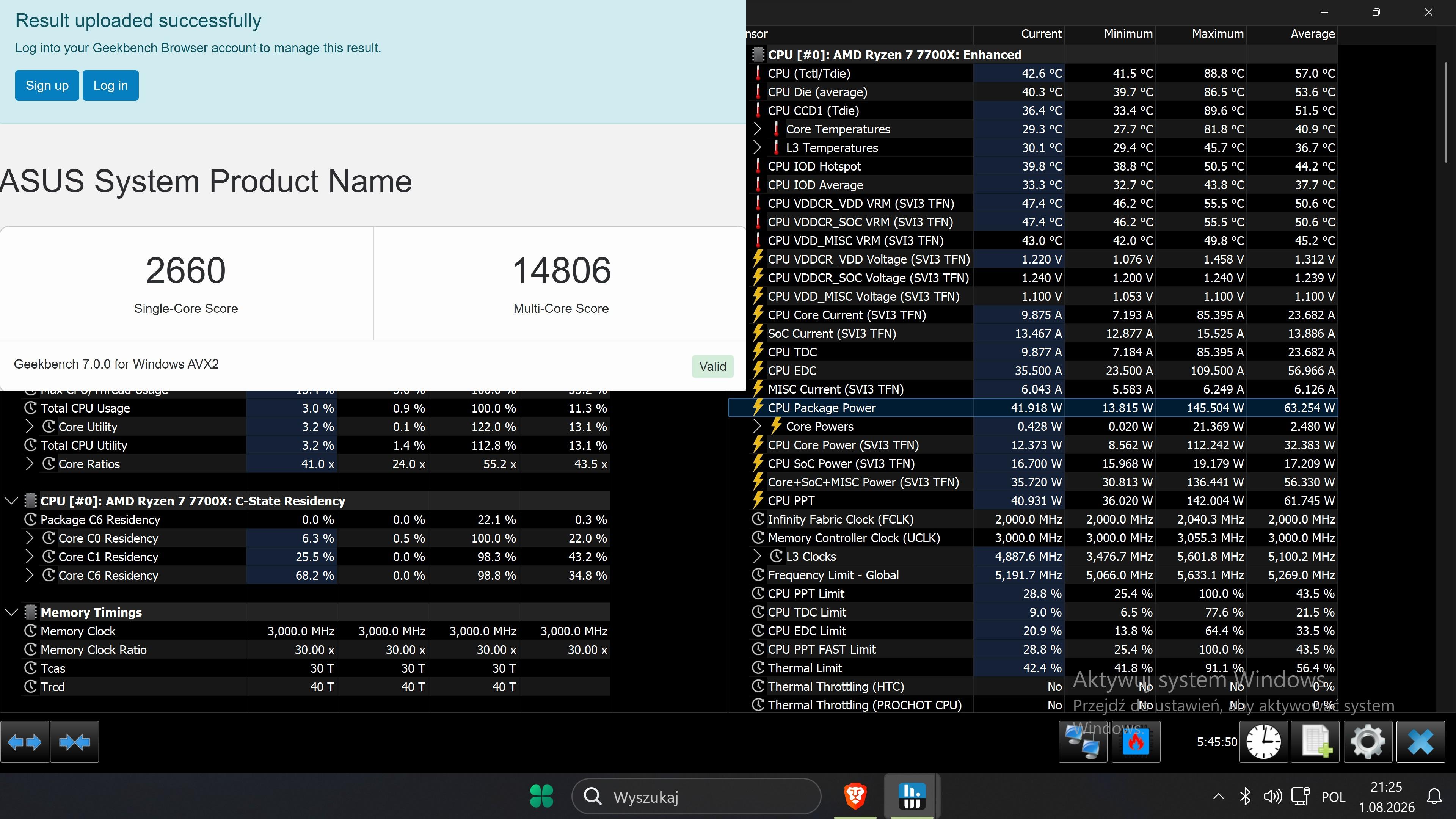
Task: Show hidden tray icons chevron
Action: (x=1219, y=797)
